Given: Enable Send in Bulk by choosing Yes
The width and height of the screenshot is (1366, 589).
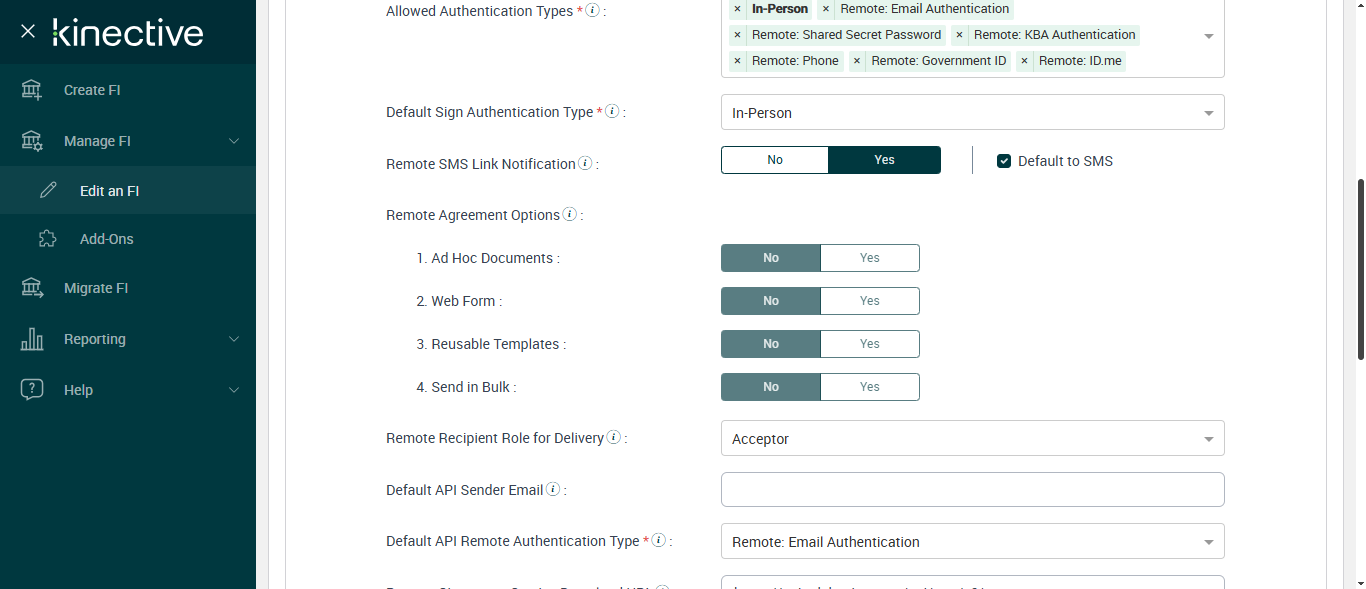Looking at the screenshot, I should point(869,387).
